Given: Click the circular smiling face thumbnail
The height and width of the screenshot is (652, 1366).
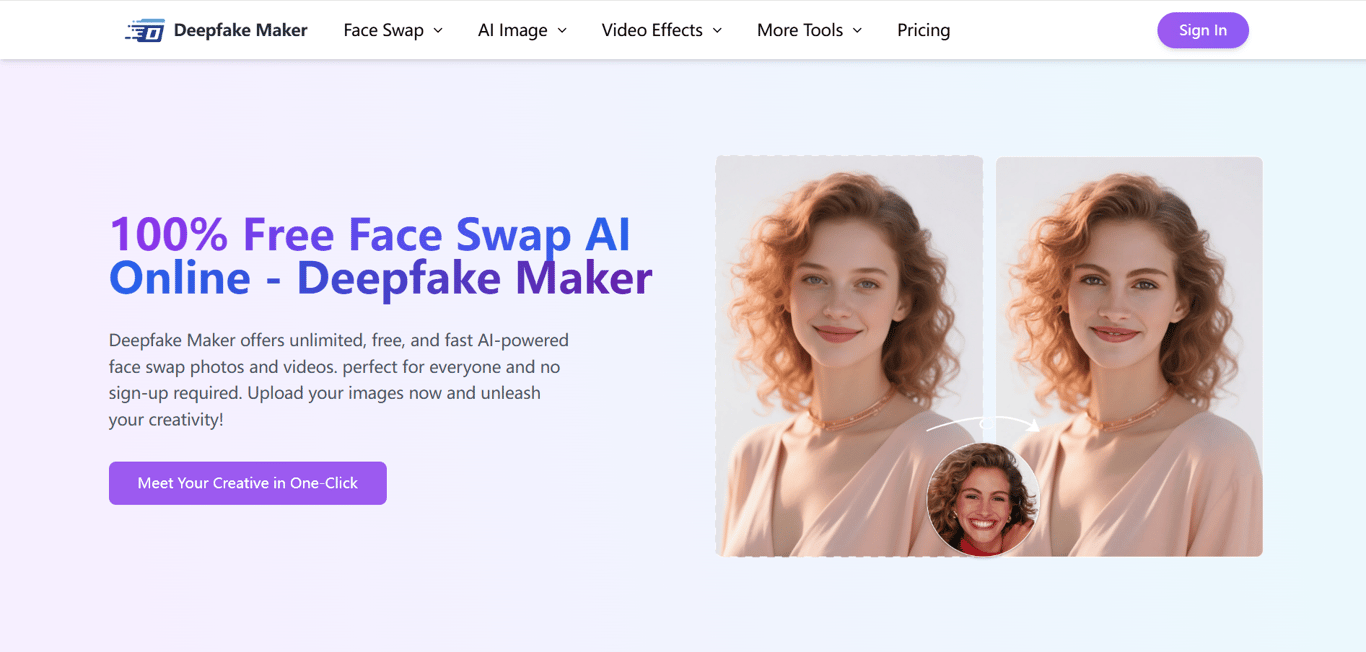Looking at the screenshot, I should click(x=983, y=500).
